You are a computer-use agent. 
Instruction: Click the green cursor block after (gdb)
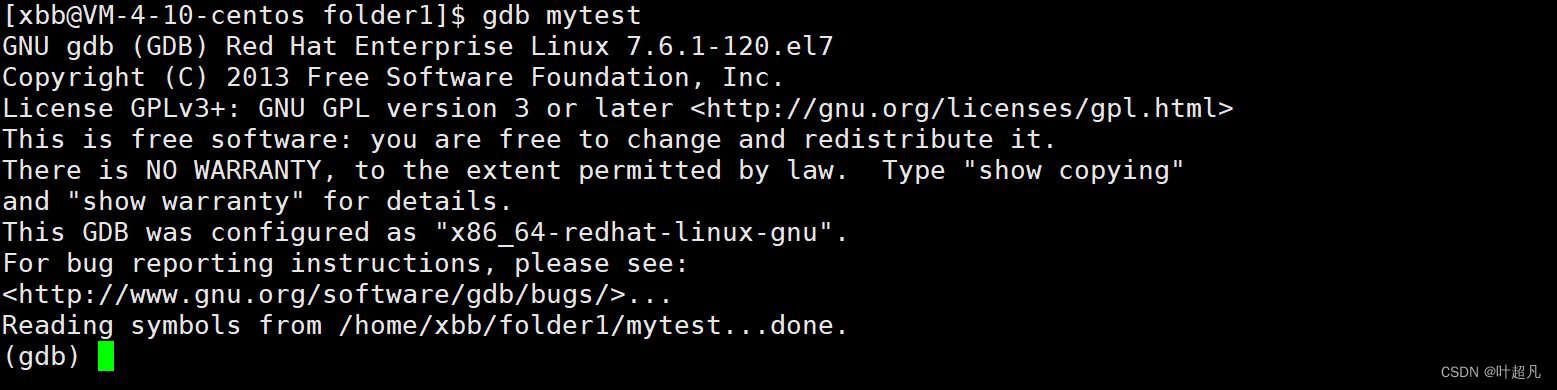click(x=106, y=356)
